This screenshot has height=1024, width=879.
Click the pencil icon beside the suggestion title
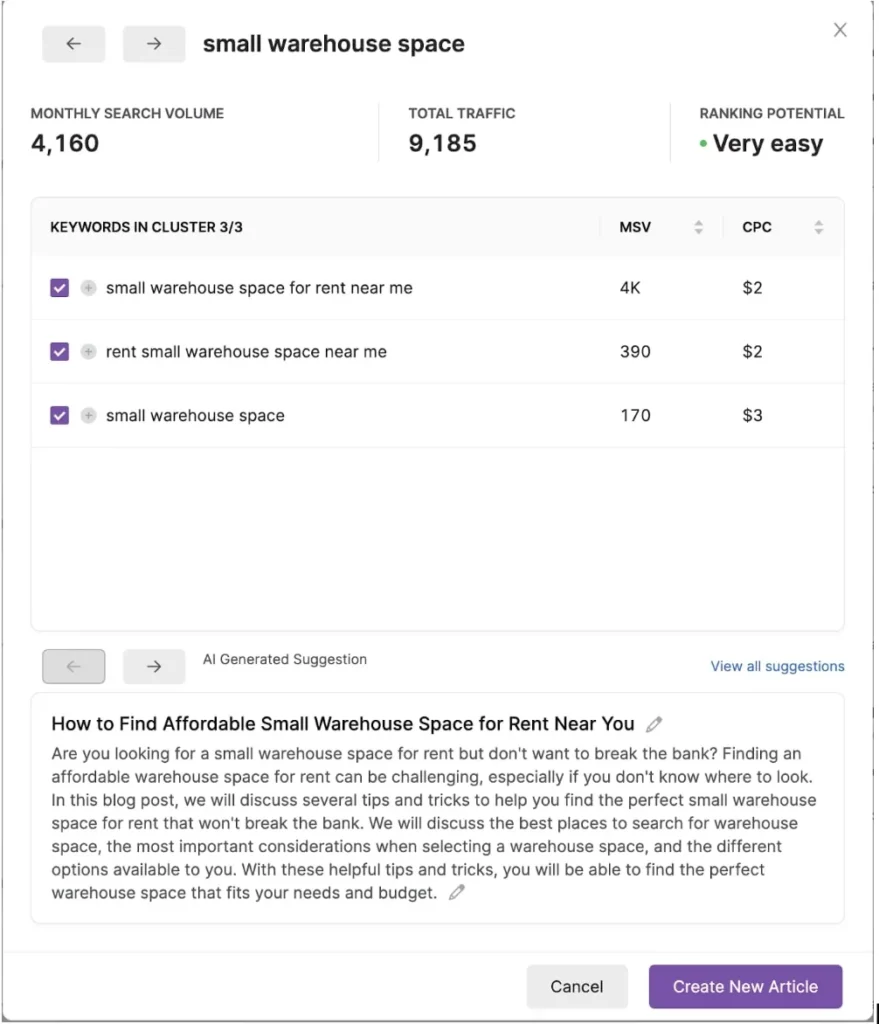(654, 724)
